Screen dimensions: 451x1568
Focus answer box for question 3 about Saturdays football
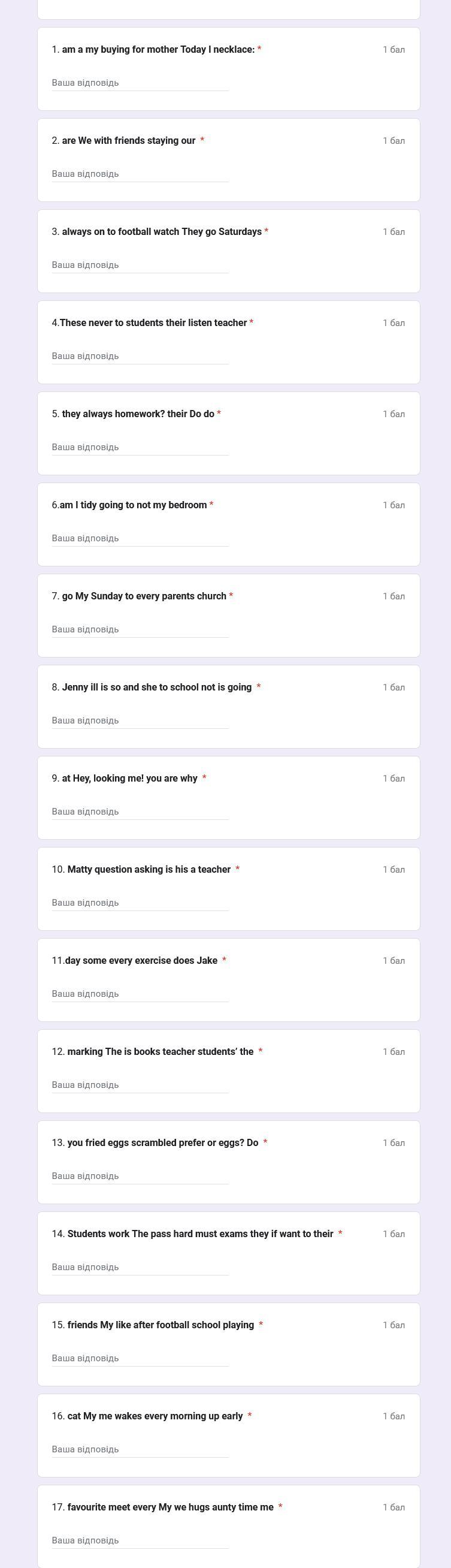(140, 265)
